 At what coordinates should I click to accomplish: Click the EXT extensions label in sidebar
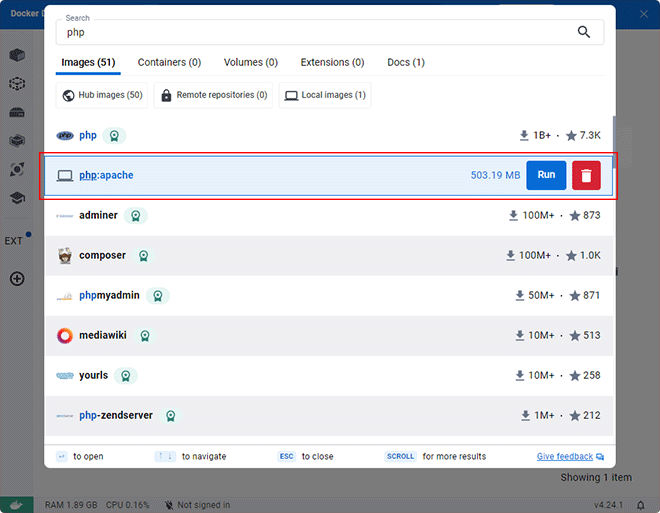(13, 241)
